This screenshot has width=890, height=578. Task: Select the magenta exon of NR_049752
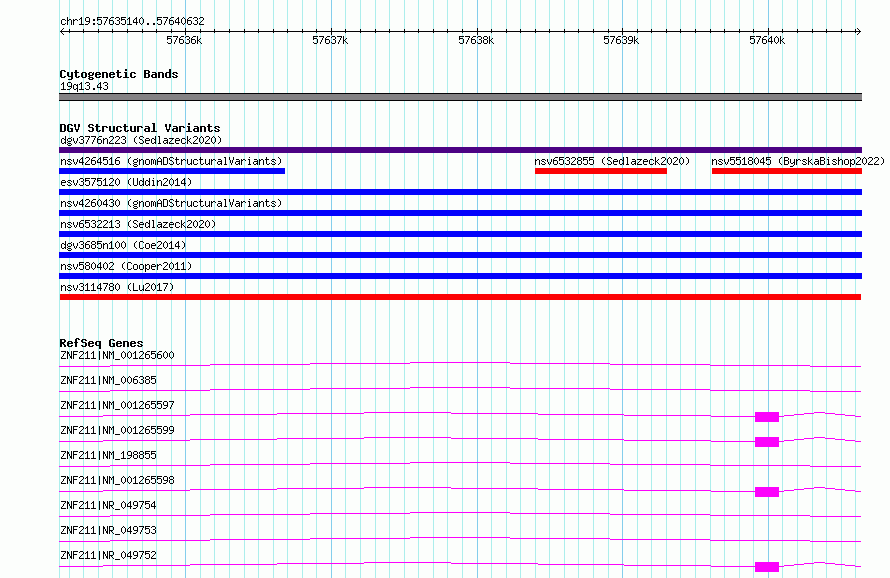767,567
